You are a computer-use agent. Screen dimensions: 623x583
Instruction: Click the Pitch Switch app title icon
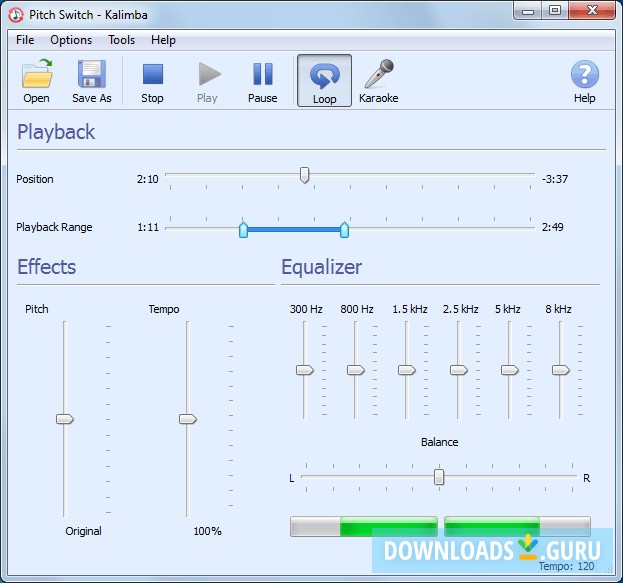[16, 15]
